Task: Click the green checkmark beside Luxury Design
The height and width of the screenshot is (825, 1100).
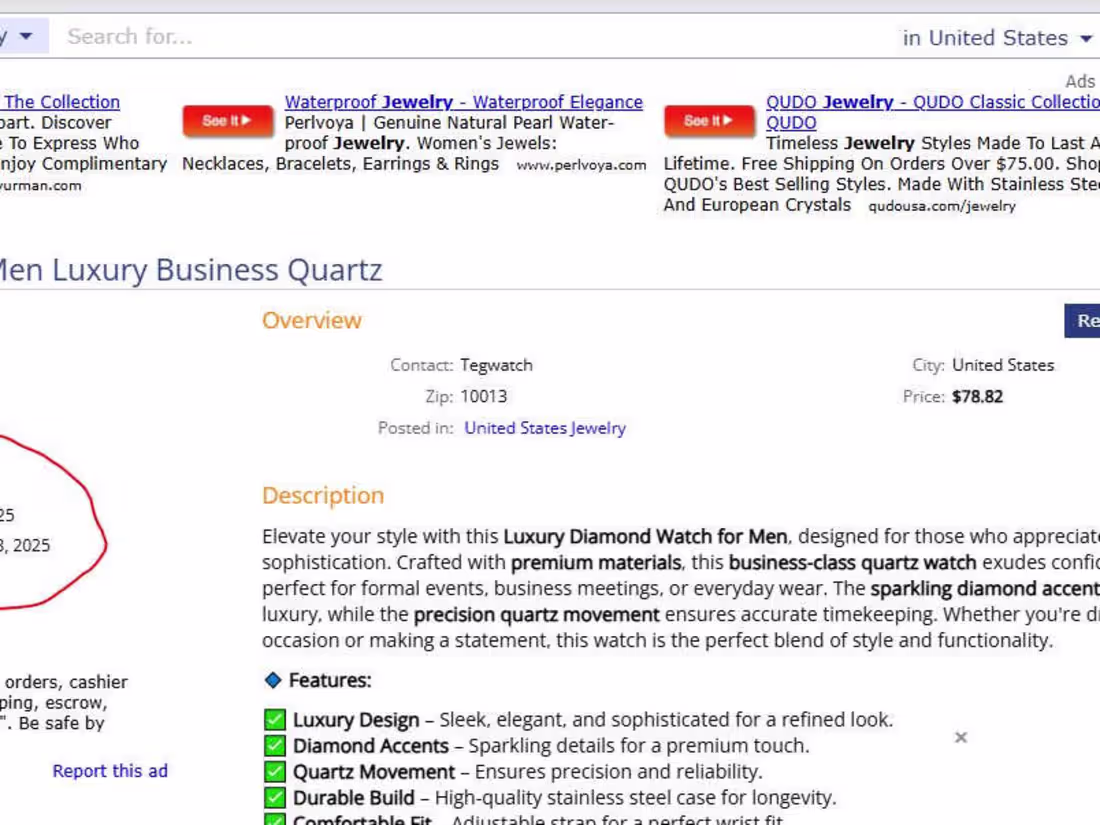Action: coord(274,718)
